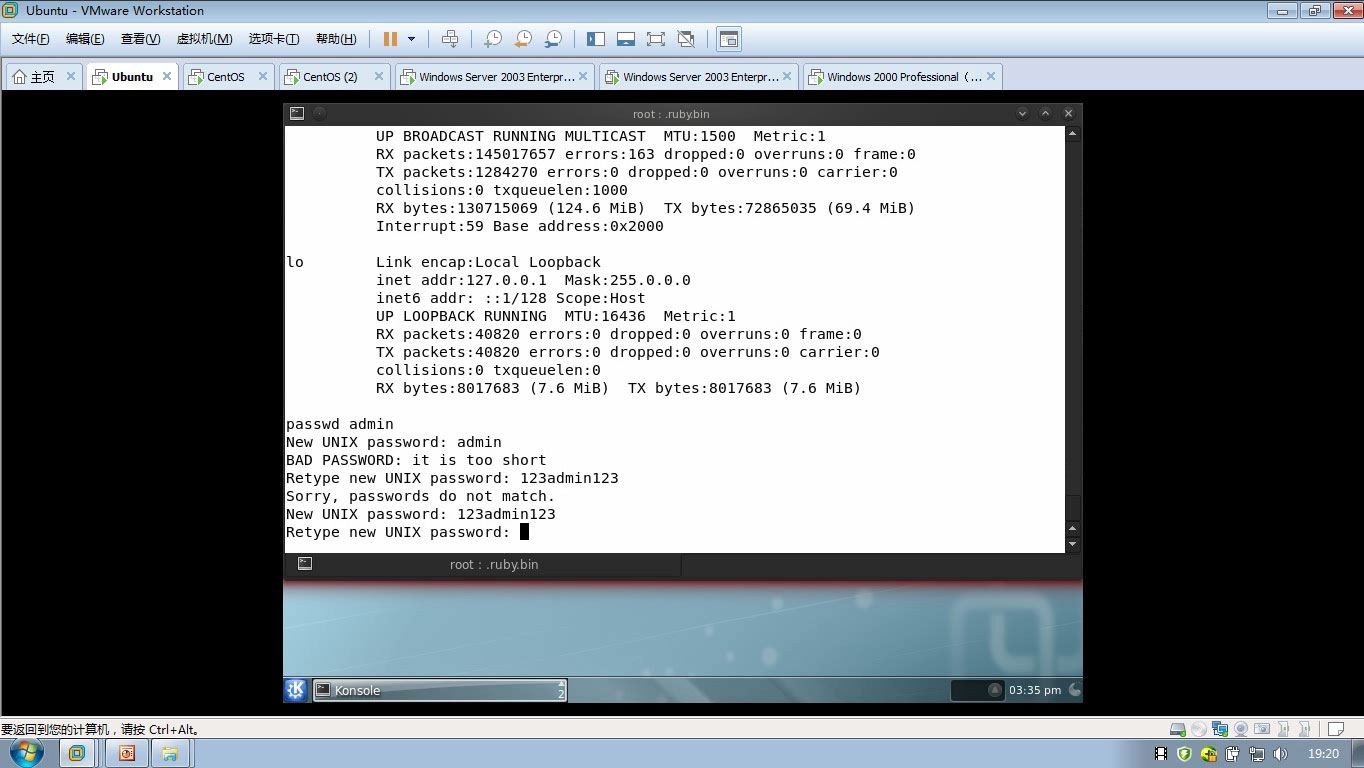The image size is (1364, 768).
Task: Enter full screen mode
Action: click(656, 39)
